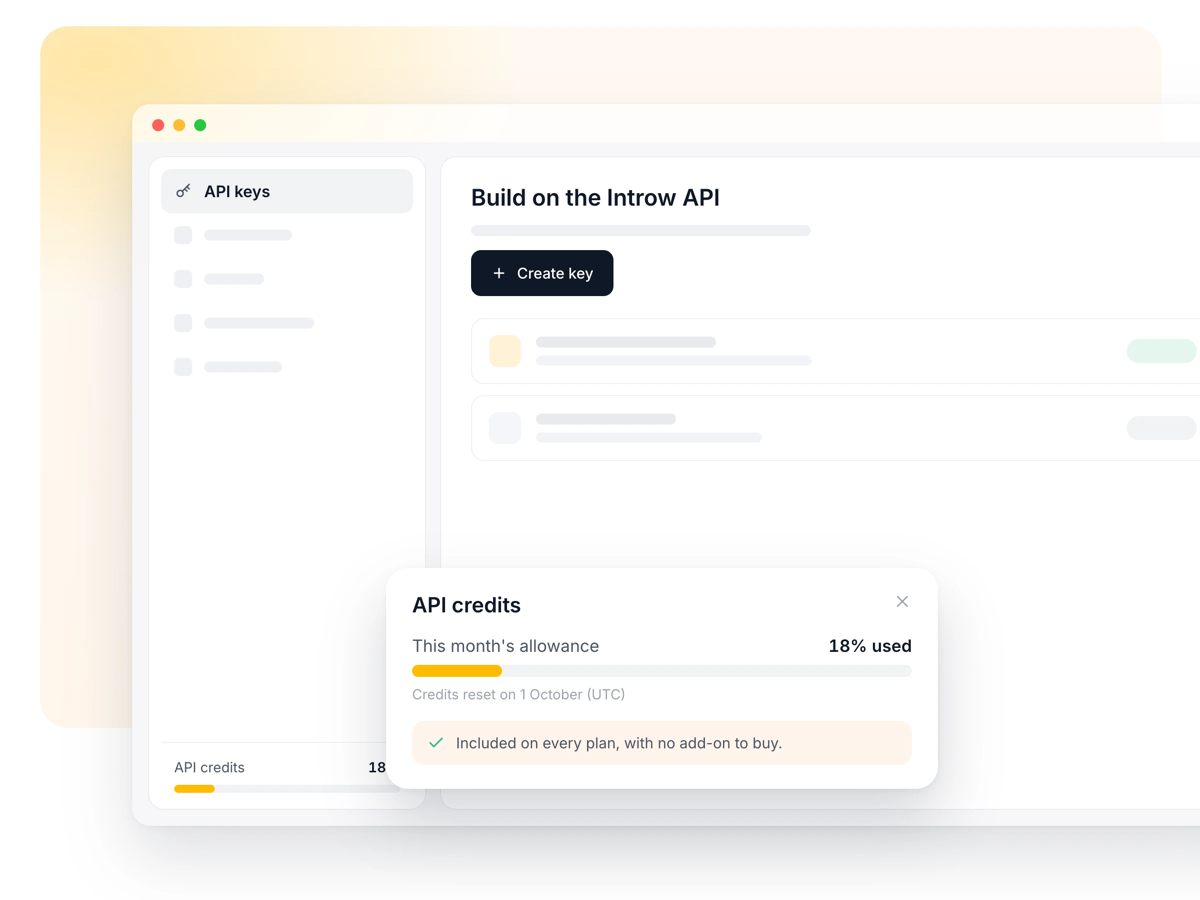Click 'Credits reset on 1 October (UTC)' text
Screen dimensions: 1200x900
pos(519,694)
